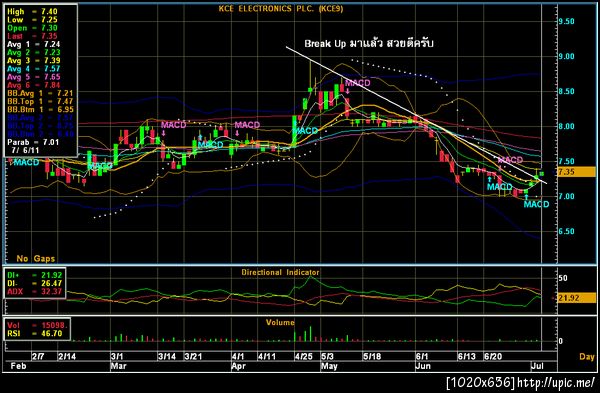Click the 4/1 date tick label
Image resolution: width=600 pixels, height=393 pixels.
click(x=238, y=357)
